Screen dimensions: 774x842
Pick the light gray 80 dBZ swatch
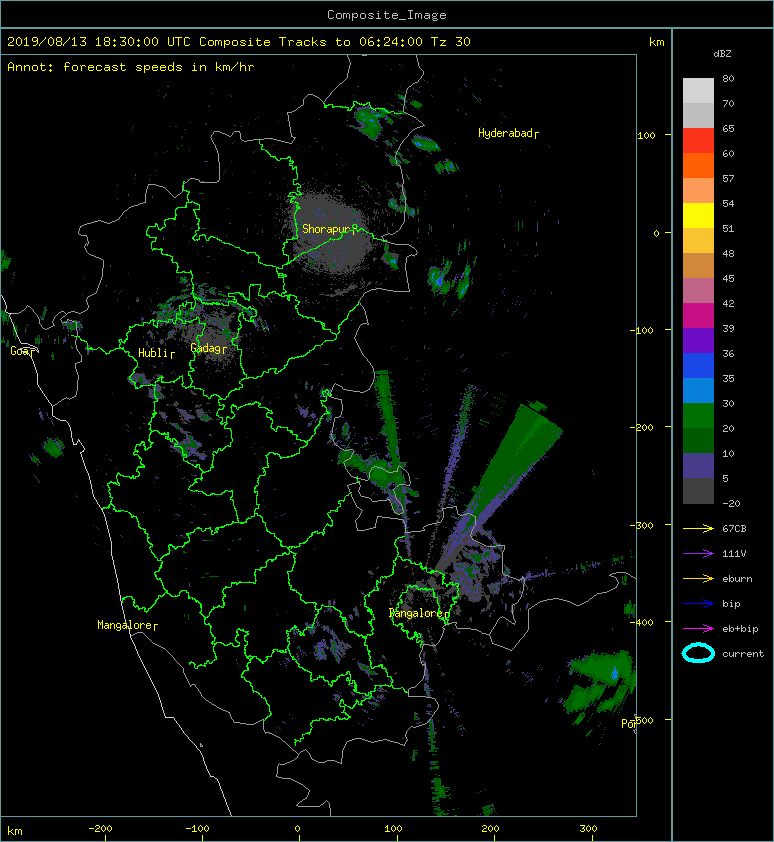click(698, 90)
